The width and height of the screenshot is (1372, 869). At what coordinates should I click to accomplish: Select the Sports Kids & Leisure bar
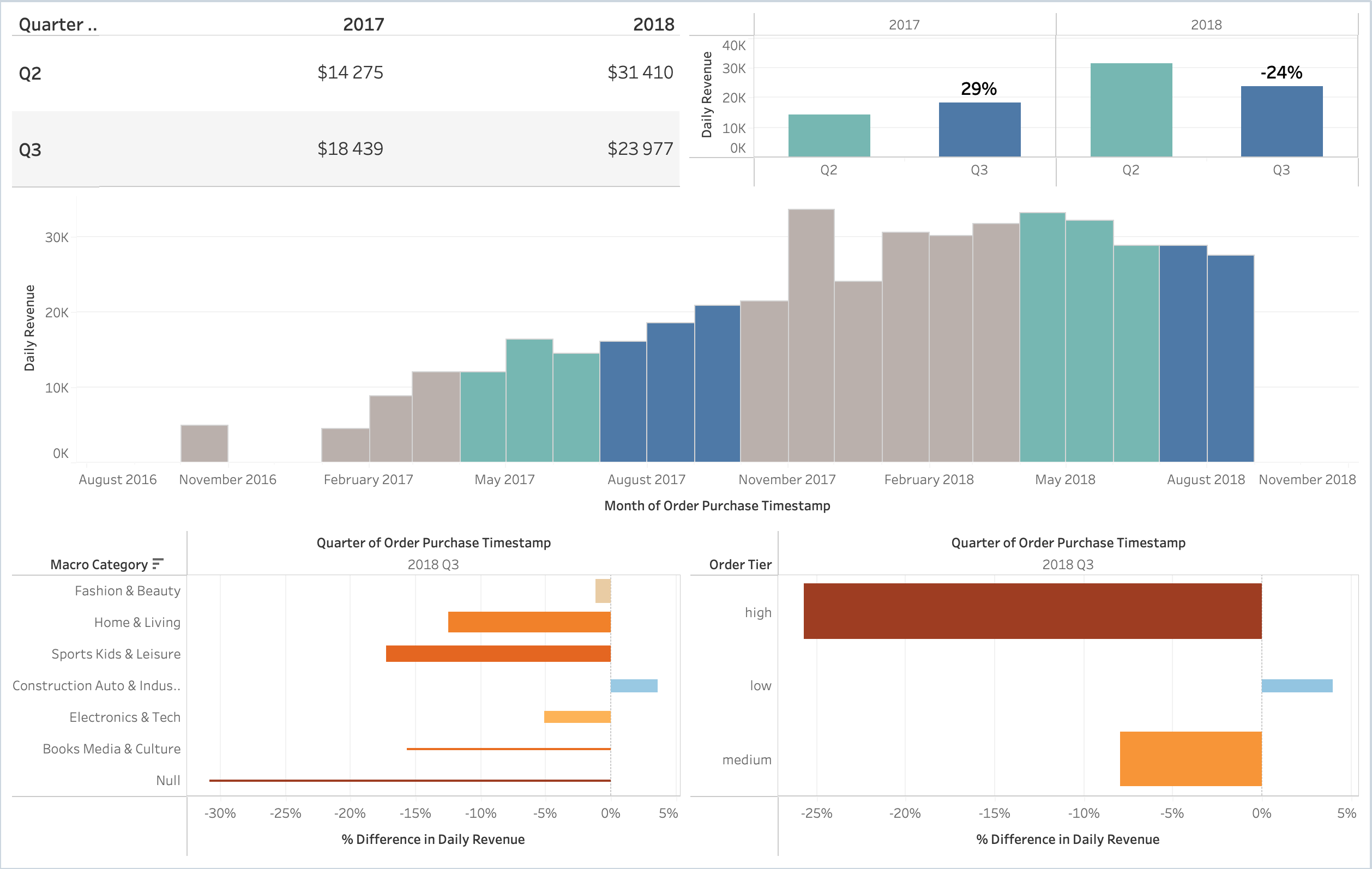pyautogui.click(x=498, y=654)
